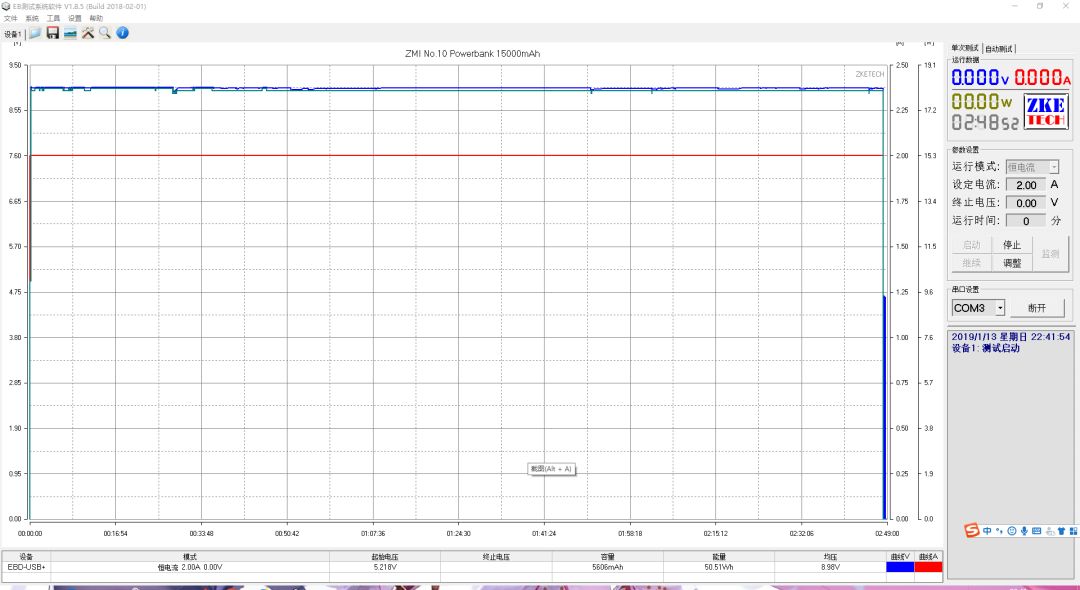Click the 截图(Alt + A) tooltip

pyautogui.click(x=551, y=469)
